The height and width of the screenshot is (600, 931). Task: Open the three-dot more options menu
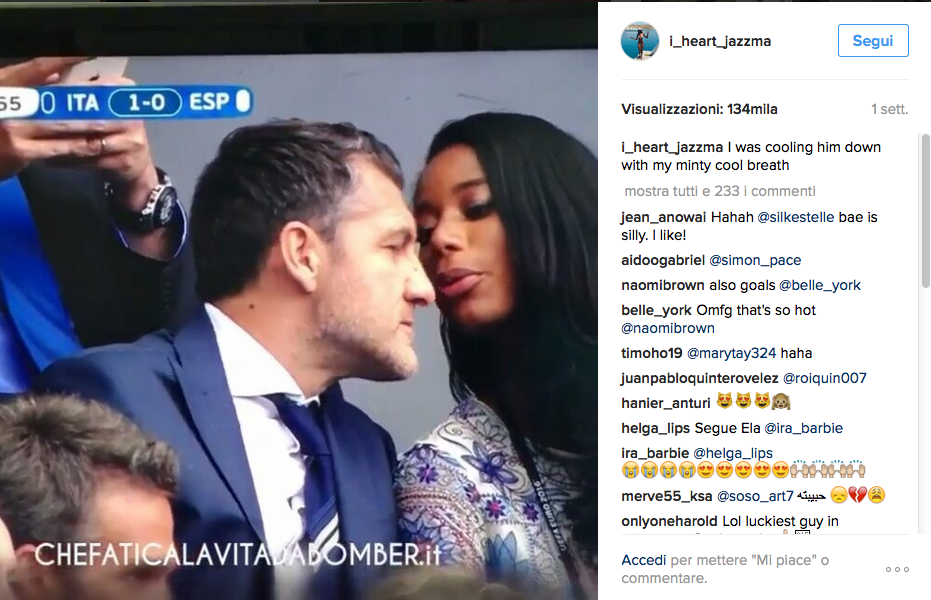pyautogui.click(x=897, y=569)
